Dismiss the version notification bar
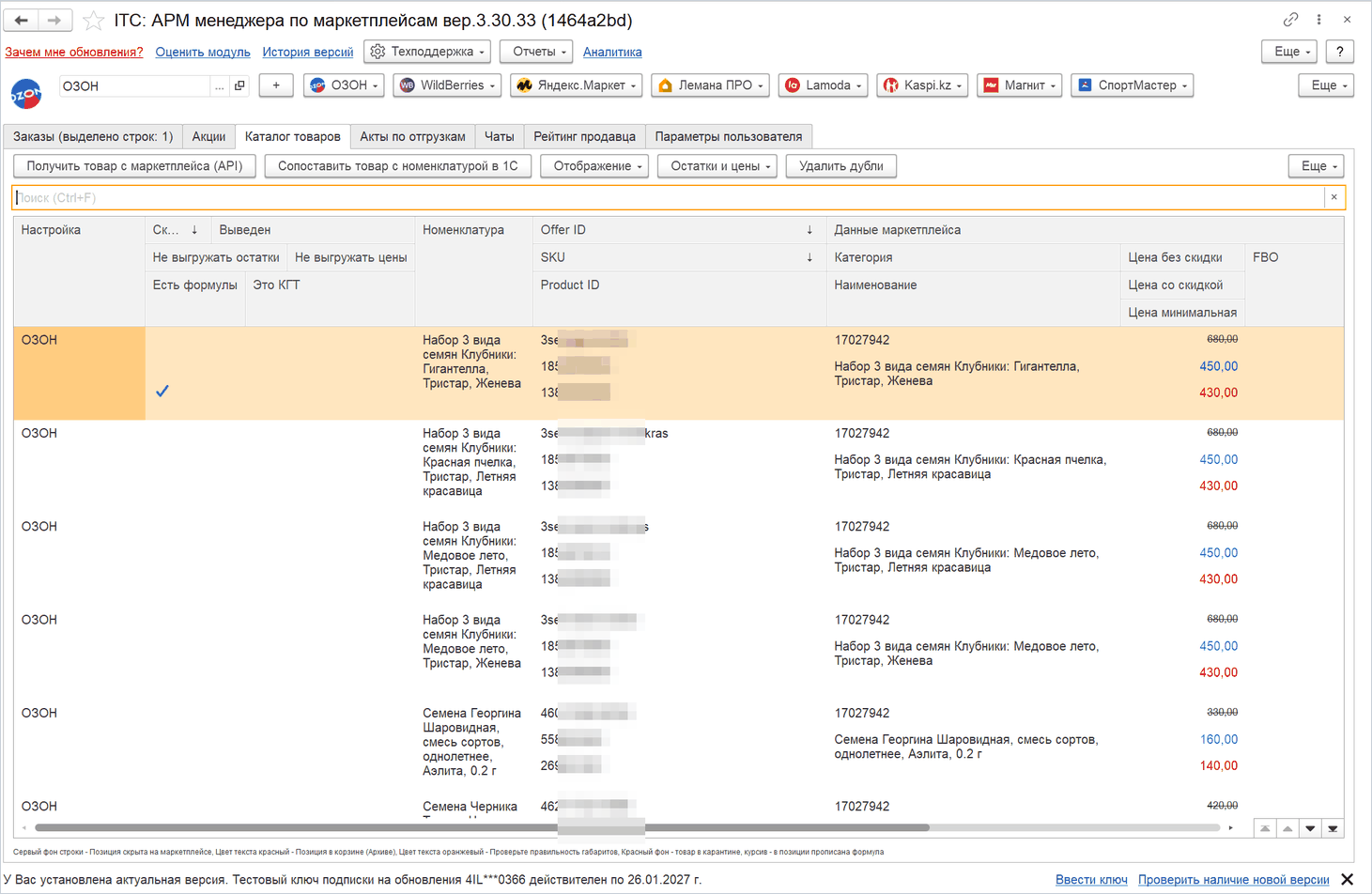This screenshot has width=1372, height=894. click(x=1347, y=880)
